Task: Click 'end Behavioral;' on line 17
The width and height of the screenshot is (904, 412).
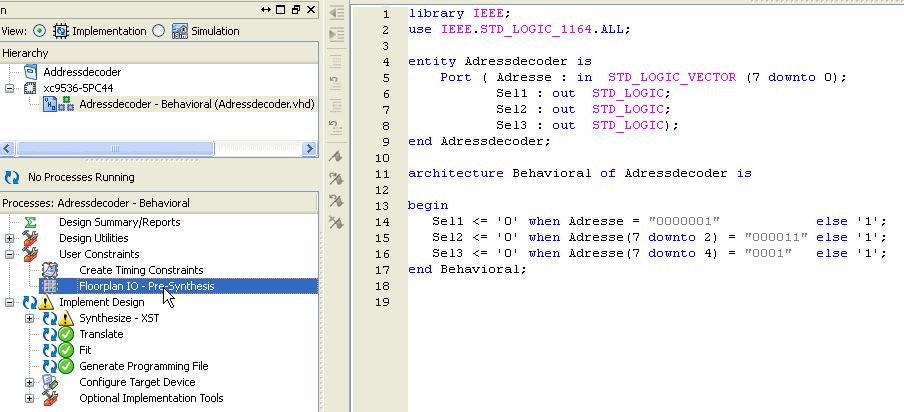Action: click(x=468, y=269)
